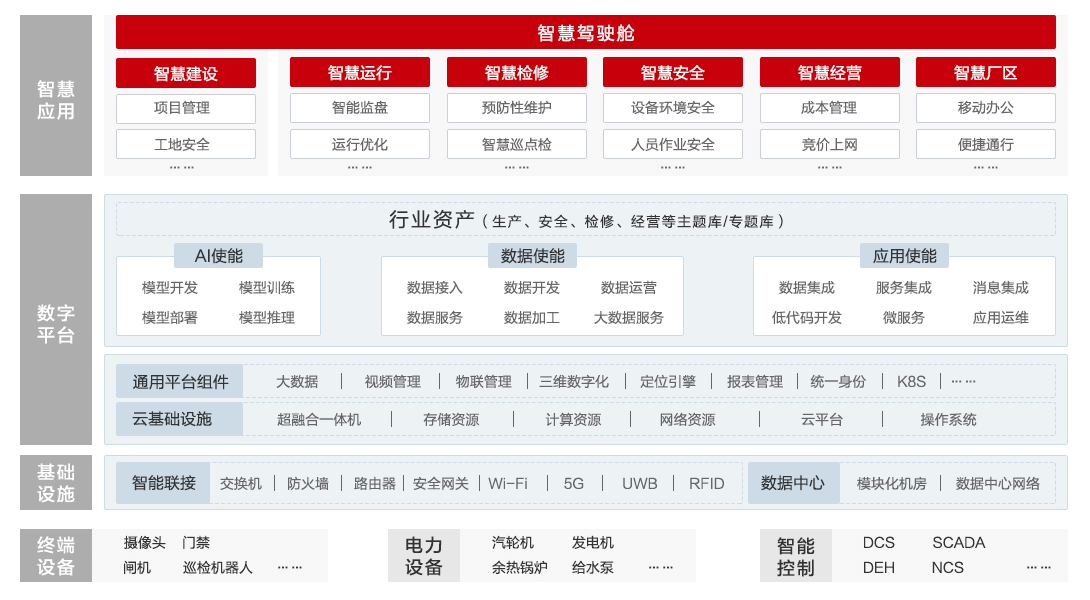The height and width of the screenshot is (600, 1090).
Task: Select the 智慧运行 red tab
Action: pyautogui.click(x=360, y=73)
